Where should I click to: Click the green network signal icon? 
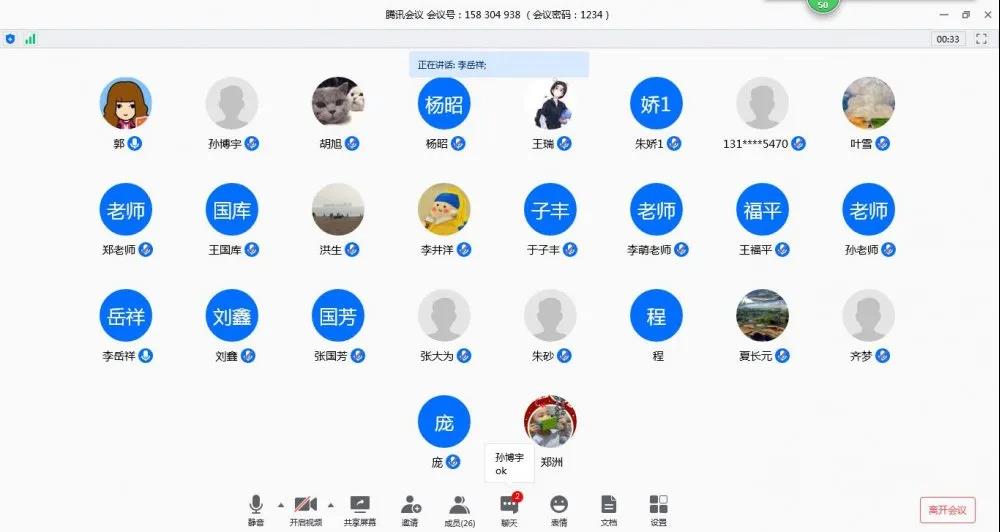point(30,39)
